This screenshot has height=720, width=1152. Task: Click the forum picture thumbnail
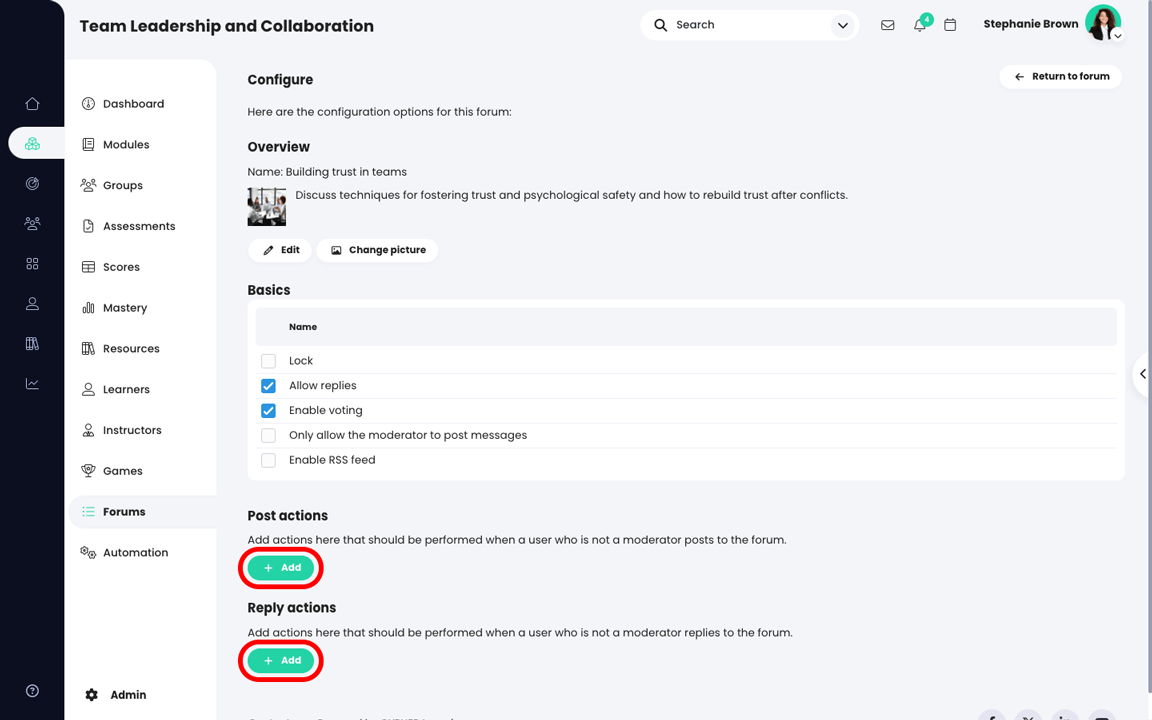266,206
